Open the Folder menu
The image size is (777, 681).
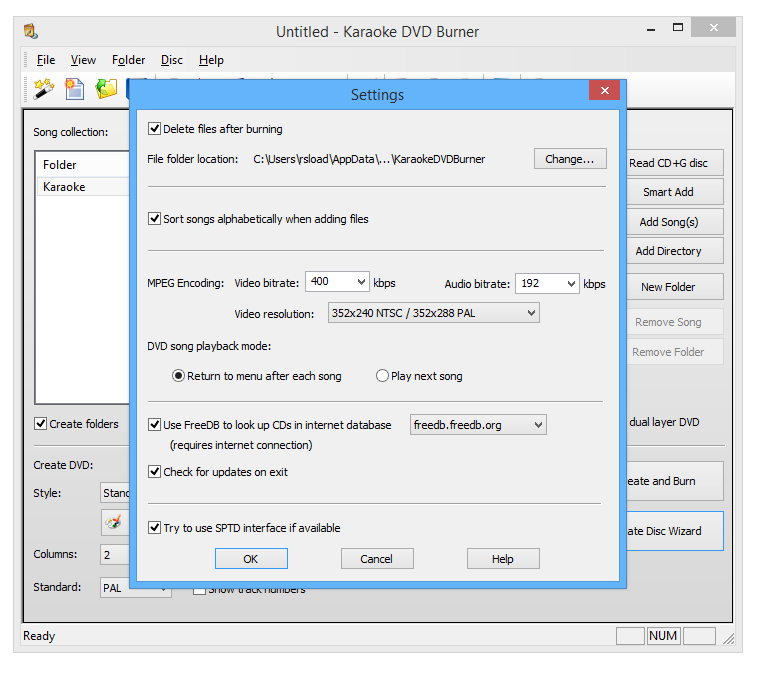click(x=128, y=60)
